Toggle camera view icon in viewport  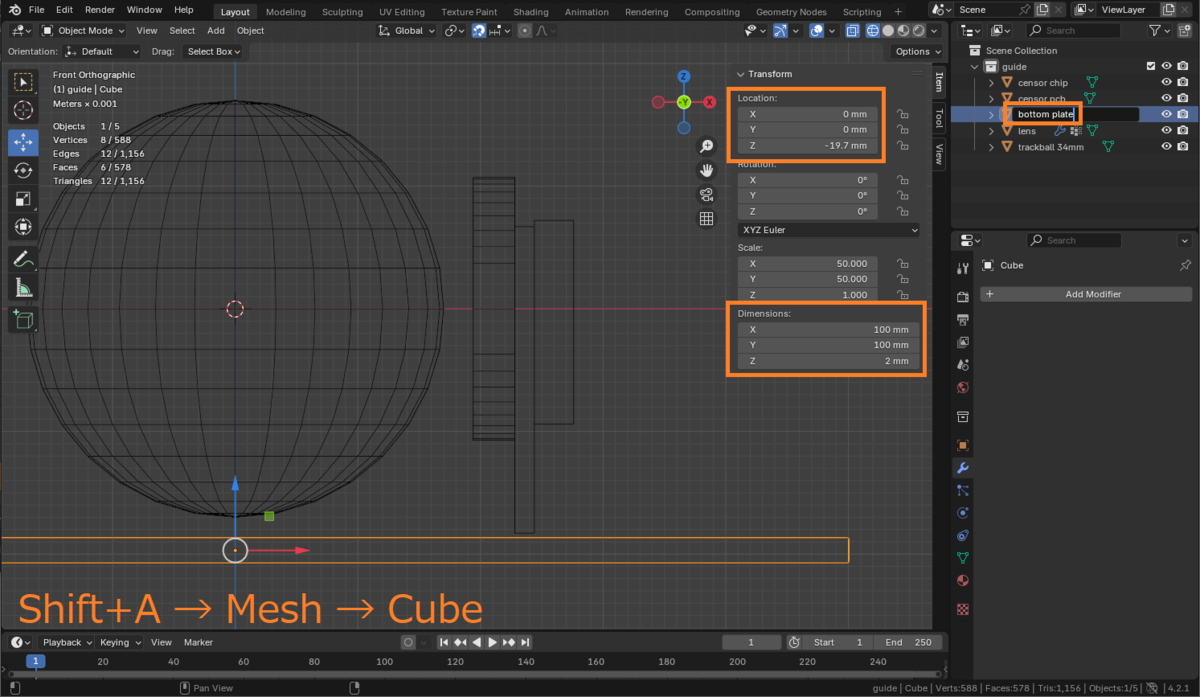click(x=706, y=194)
